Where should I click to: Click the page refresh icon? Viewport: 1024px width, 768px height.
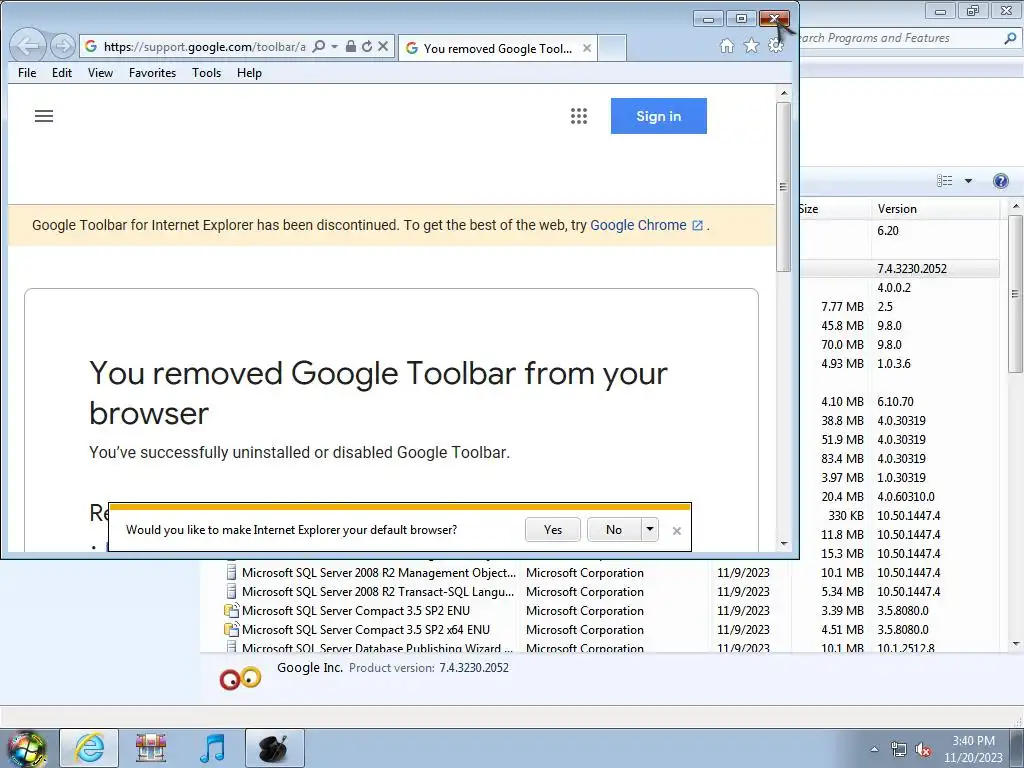[367, 46]
